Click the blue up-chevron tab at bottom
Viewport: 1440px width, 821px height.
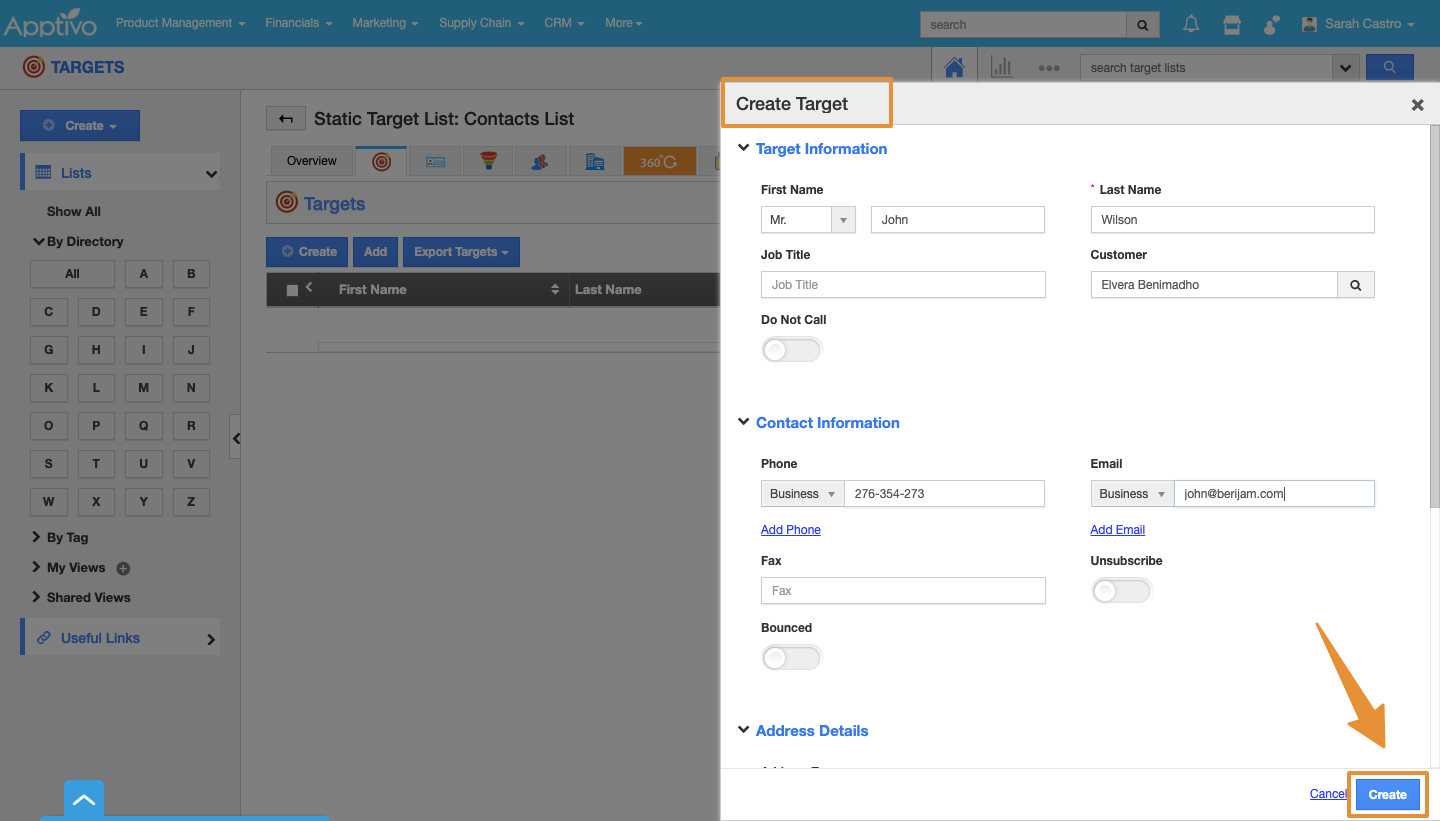click(84, 800)
